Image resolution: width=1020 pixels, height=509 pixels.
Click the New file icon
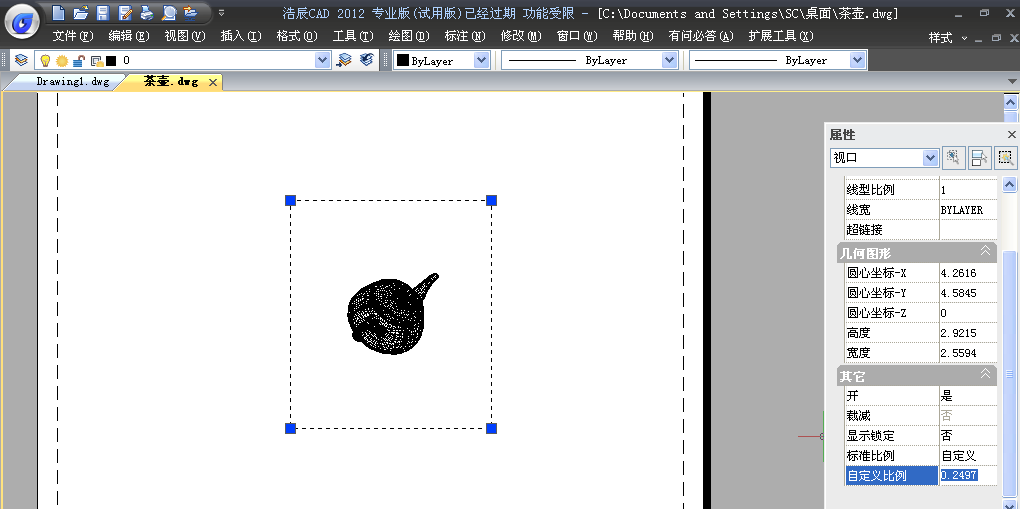coord(59,13)
